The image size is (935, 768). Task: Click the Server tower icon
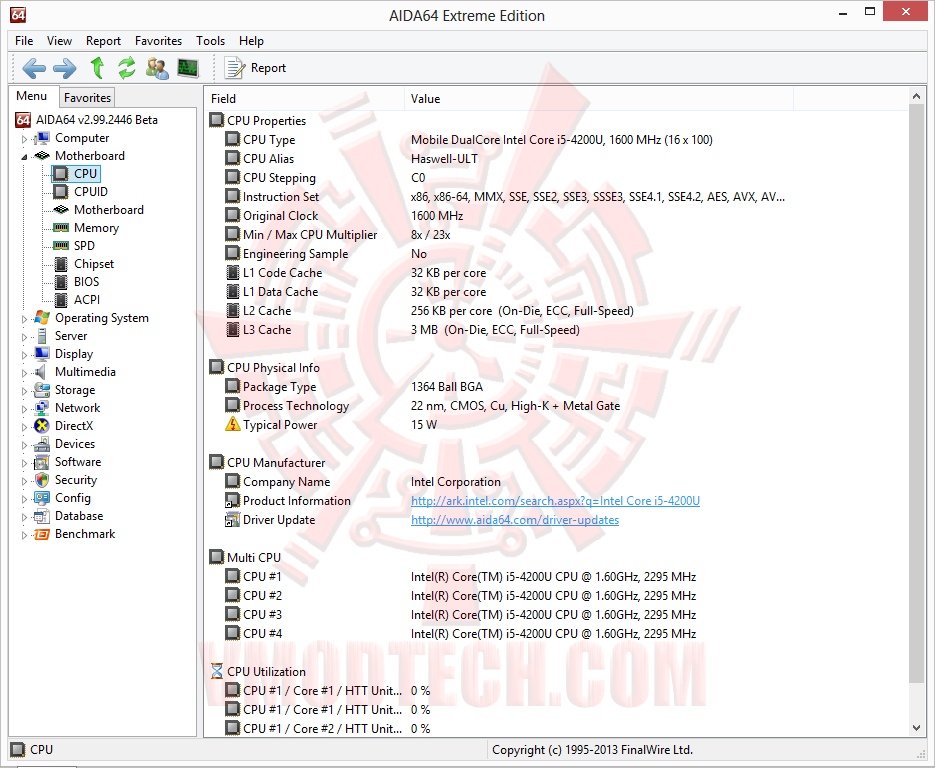coord(42,336)
